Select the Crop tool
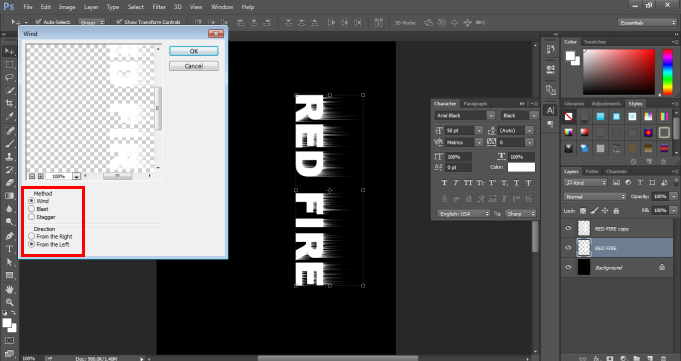The width and height of the screenshot is (681, 361). pos(9,103)
